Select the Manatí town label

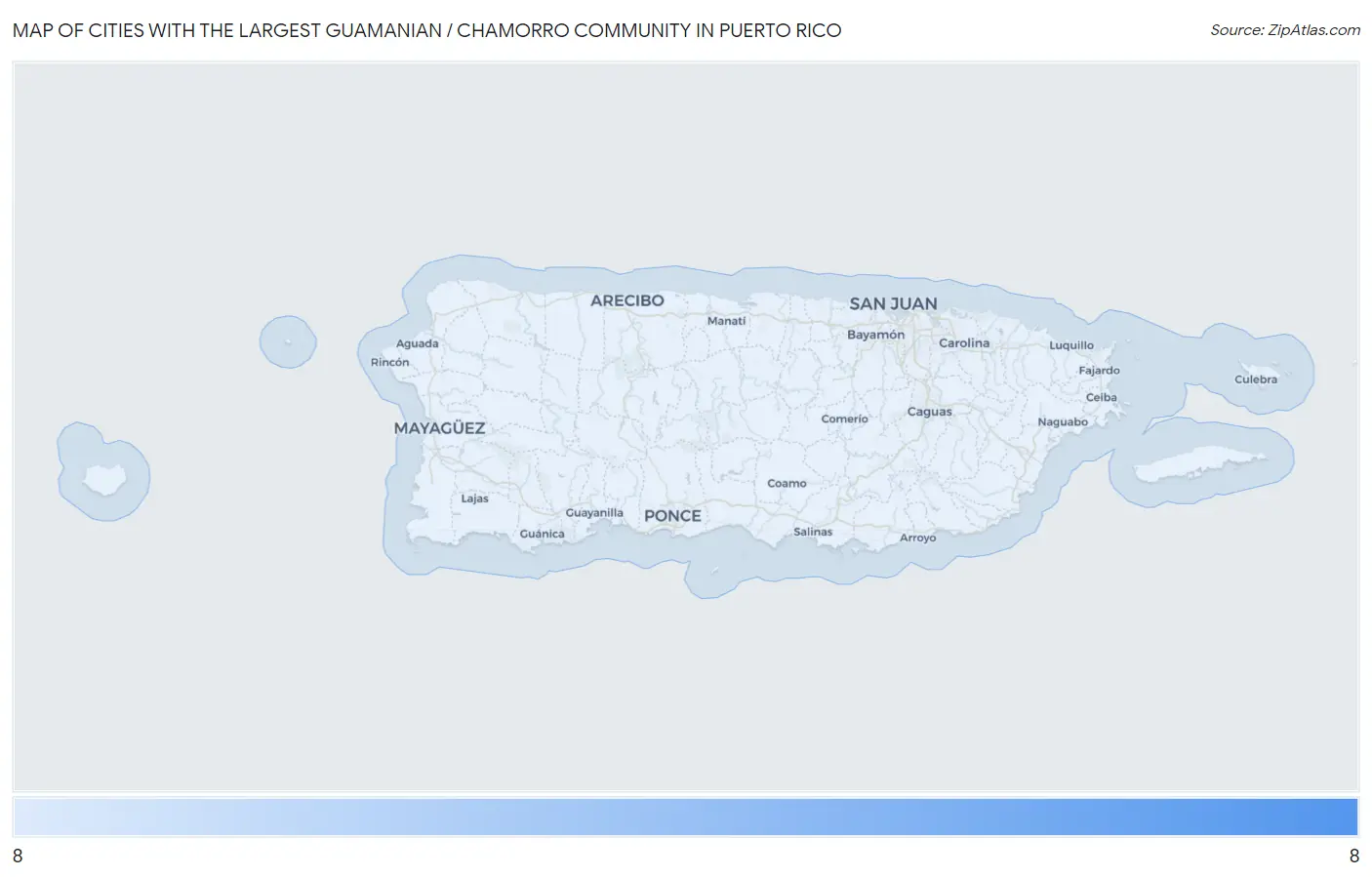(726, 321)
